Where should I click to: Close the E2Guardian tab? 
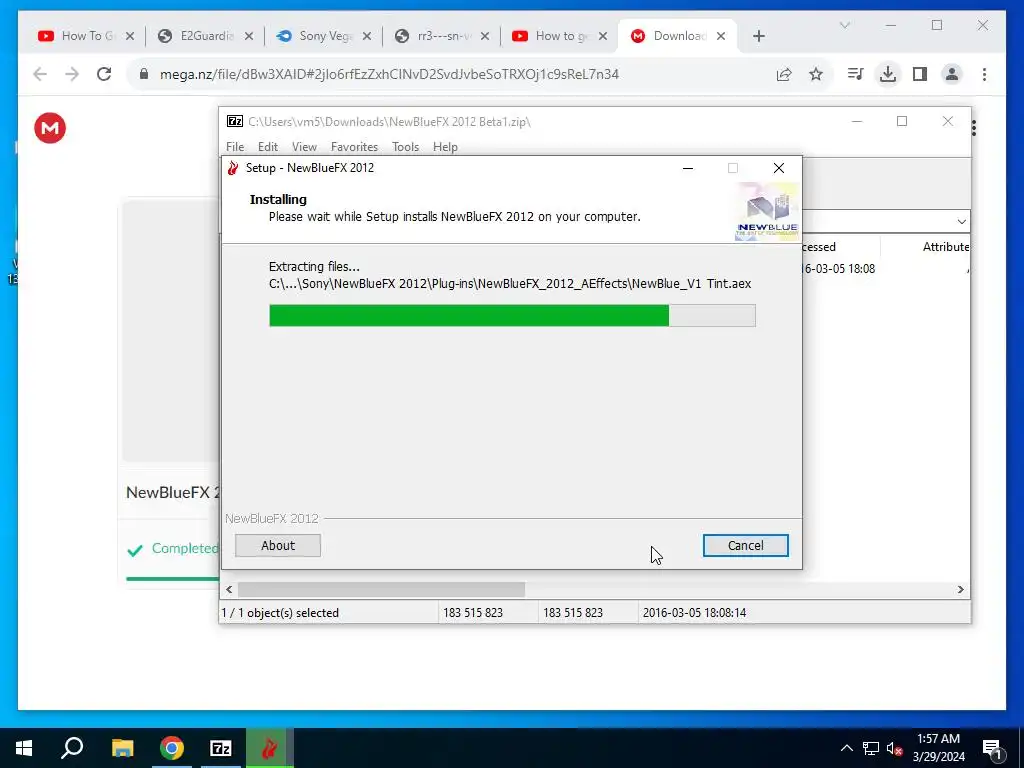tap(249, 36)
